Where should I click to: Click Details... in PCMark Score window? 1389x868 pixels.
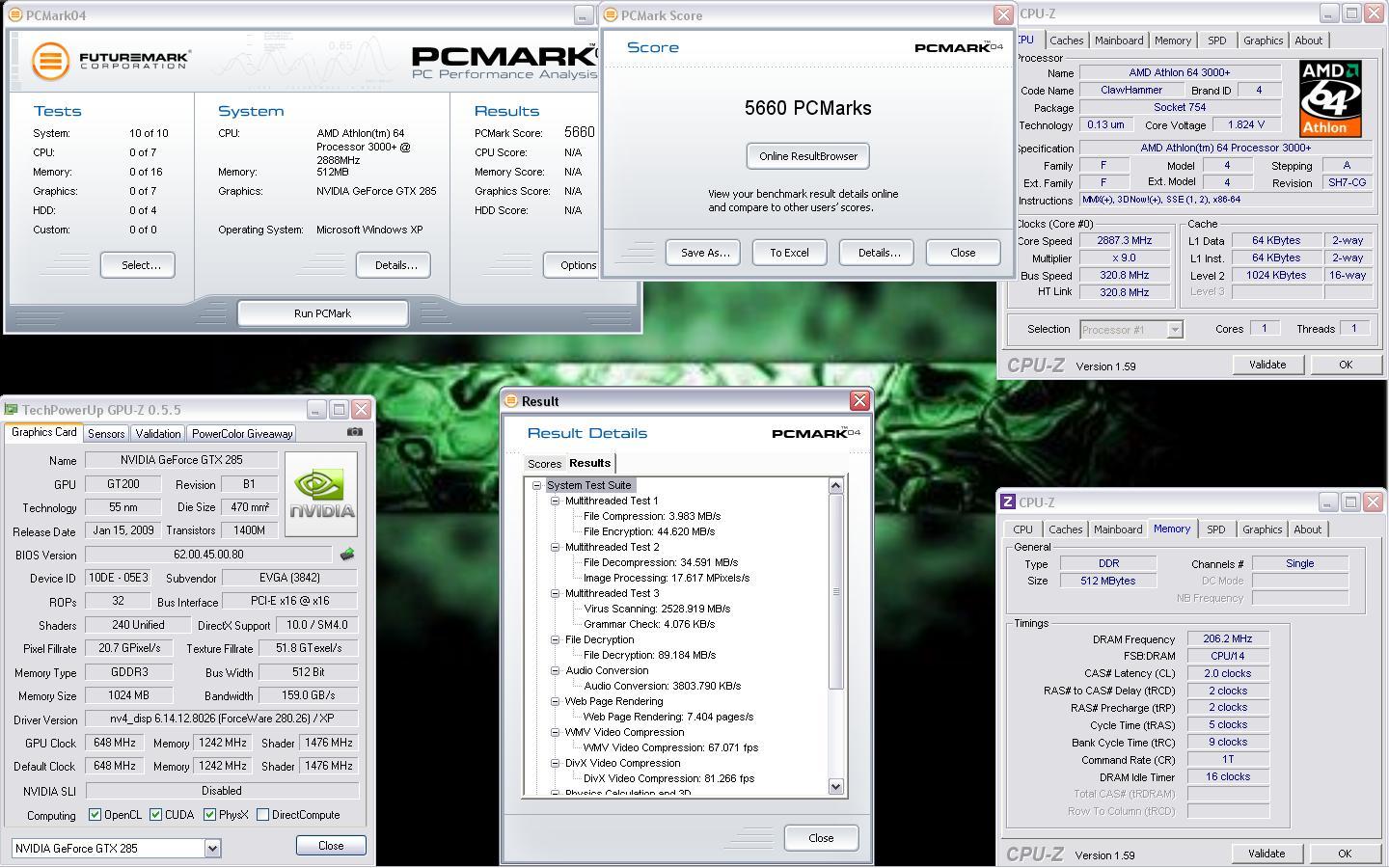(879, 253)
